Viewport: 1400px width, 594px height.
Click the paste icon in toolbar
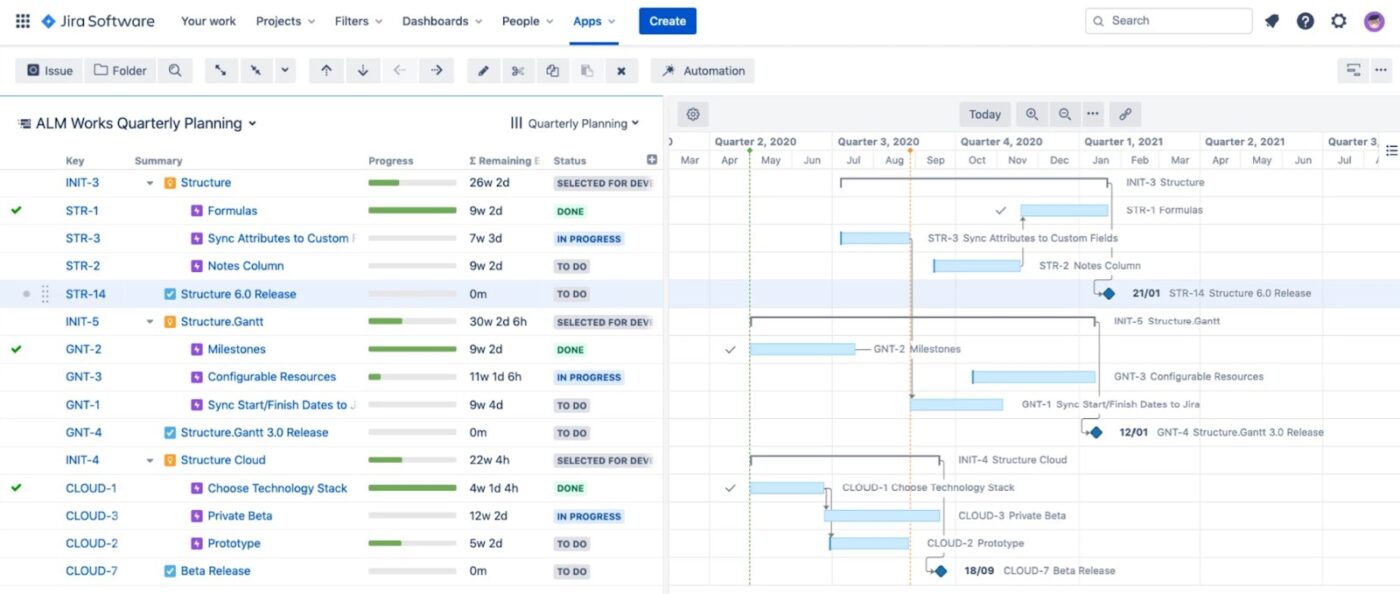click(587, 70)
